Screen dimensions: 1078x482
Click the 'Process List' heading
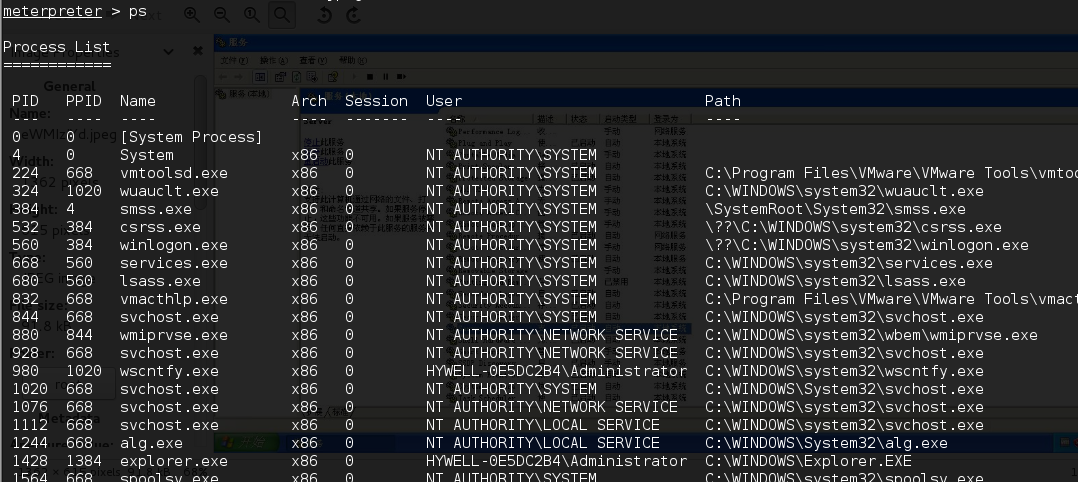click(x=56, y=47)
